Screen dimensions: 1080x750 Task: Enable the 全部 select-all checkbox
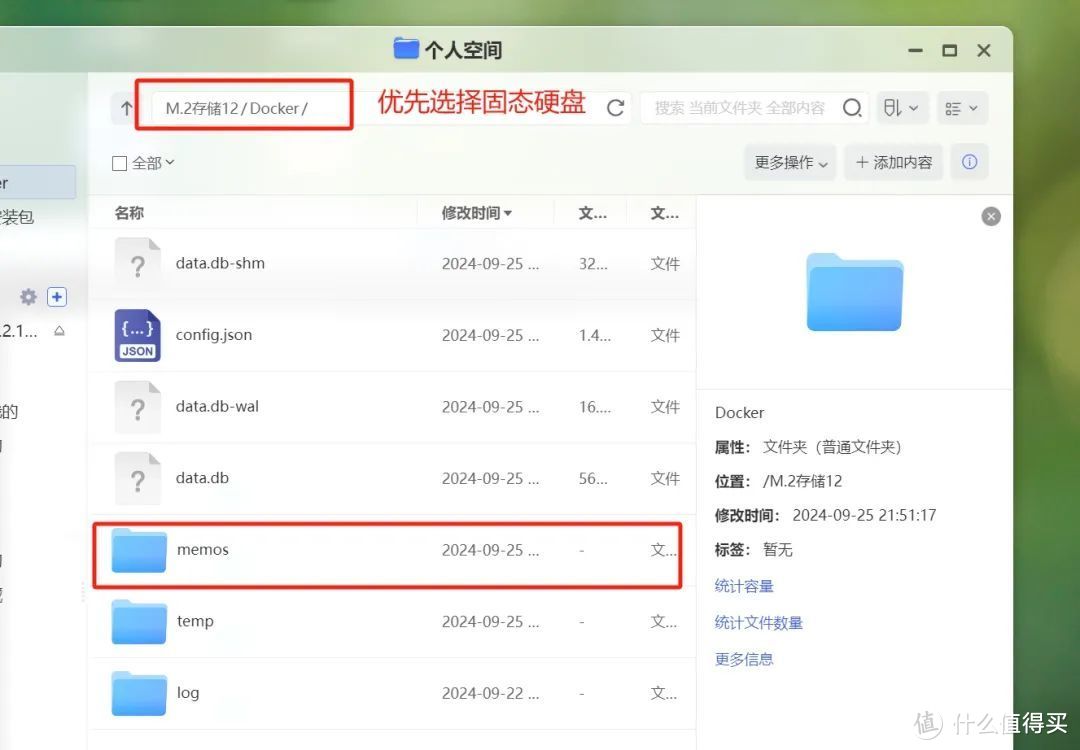coord(117,162)
